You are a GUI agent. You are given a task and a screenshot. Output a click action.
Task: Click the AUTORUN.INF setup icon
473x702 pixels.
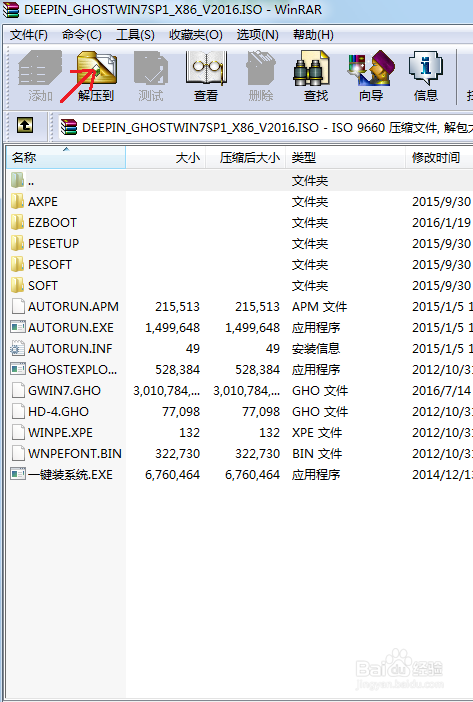click(18, 348)
